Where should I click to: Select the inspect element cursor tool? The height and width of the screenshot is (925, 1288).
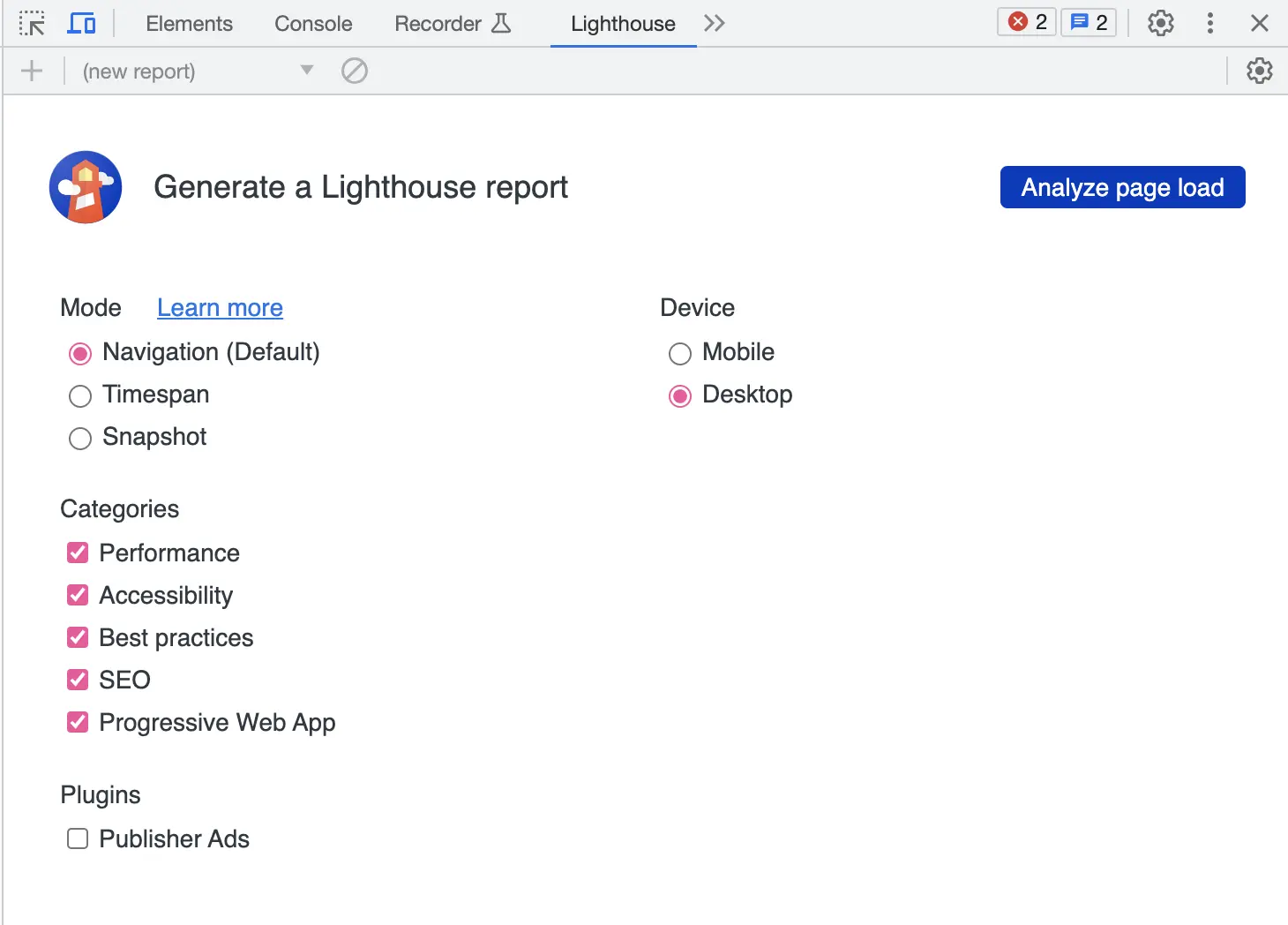(33, 23)
